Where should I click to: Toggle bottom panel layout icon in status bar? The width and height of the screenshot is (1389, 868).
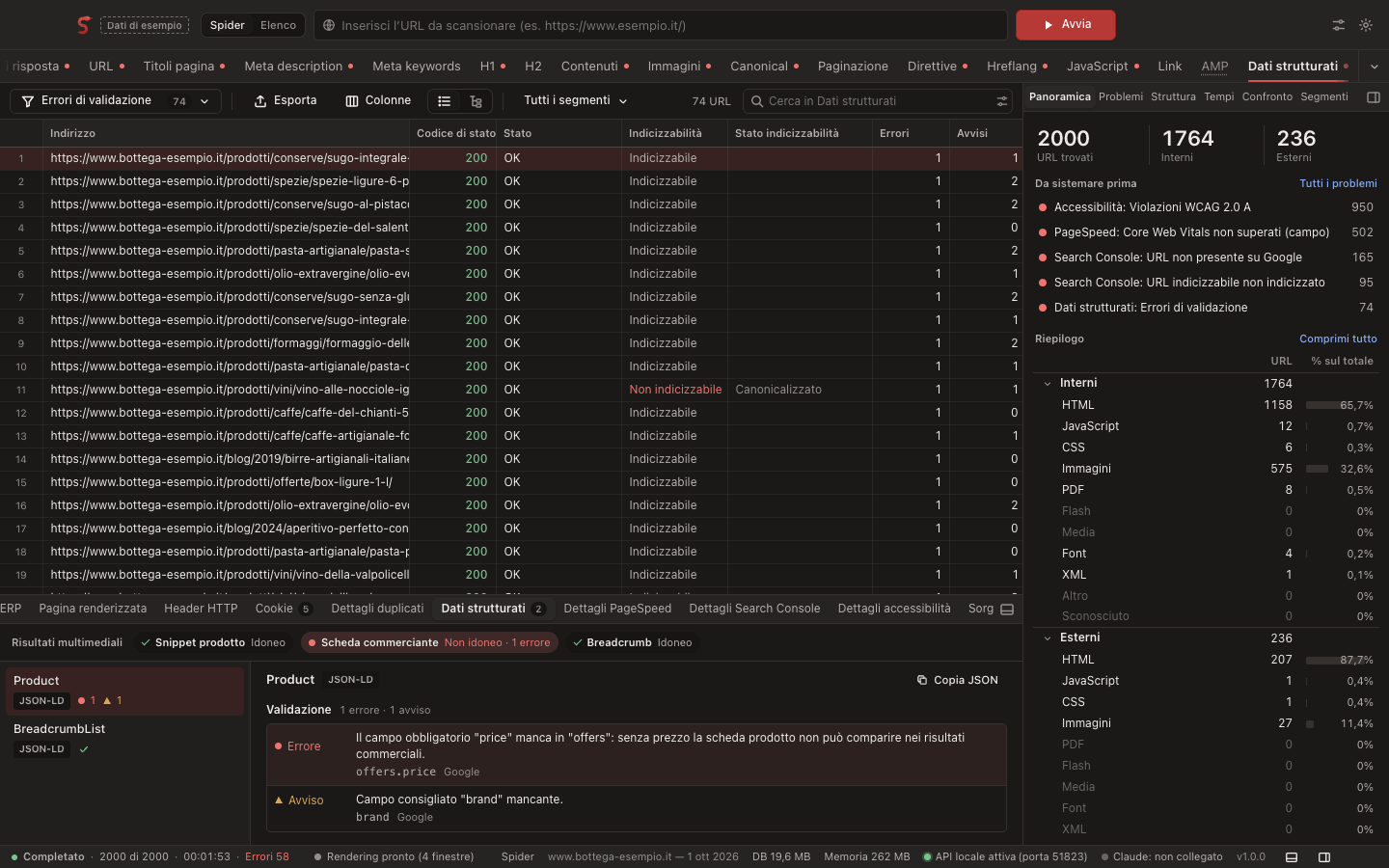click(1292, 856)
